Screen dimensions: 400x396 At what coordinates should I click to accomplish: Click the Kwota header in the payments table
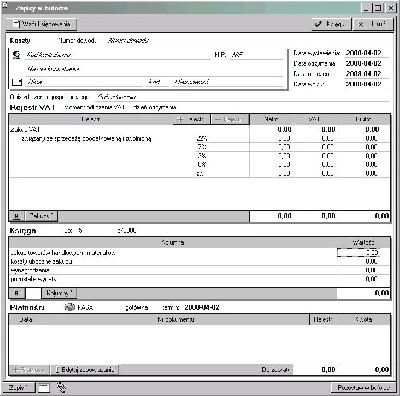tap(363, 320)
